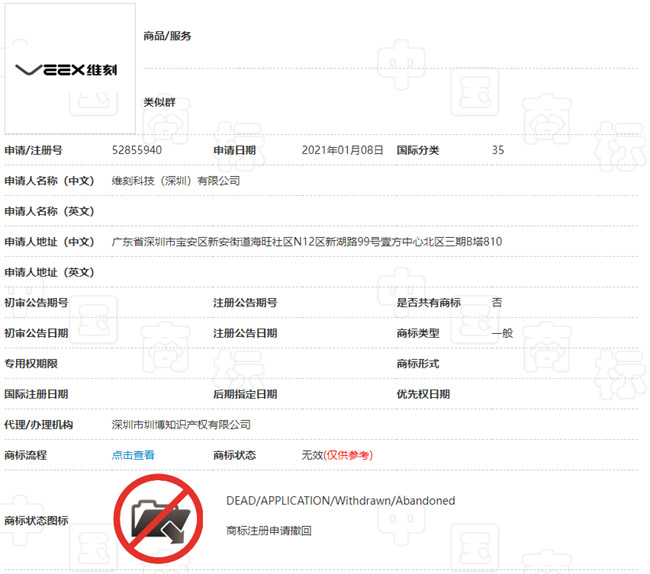Click the 优先权日期 field label
This screenshot has width=650, height=574.
pyautogui.click(x=423, y=394)
